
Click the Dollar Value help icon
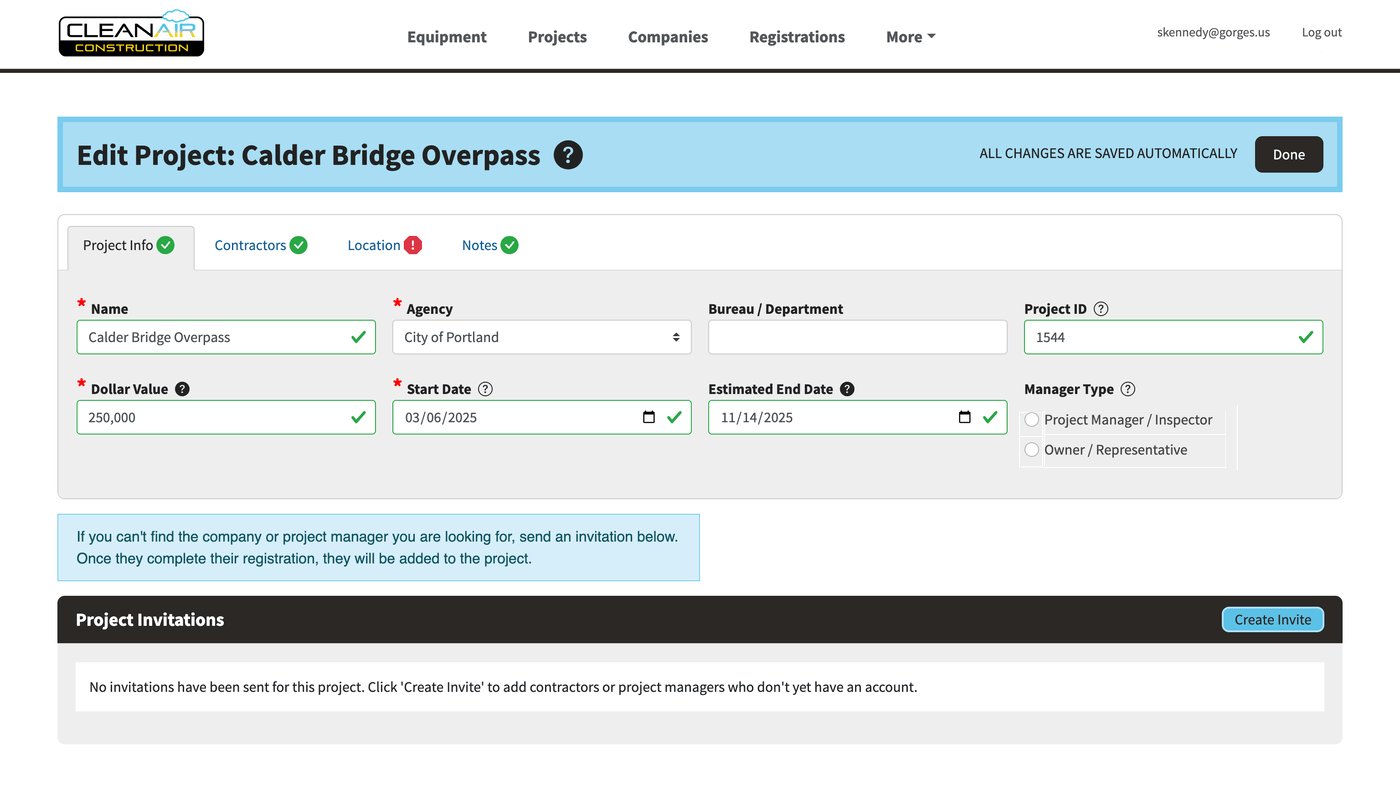[182, 389]
